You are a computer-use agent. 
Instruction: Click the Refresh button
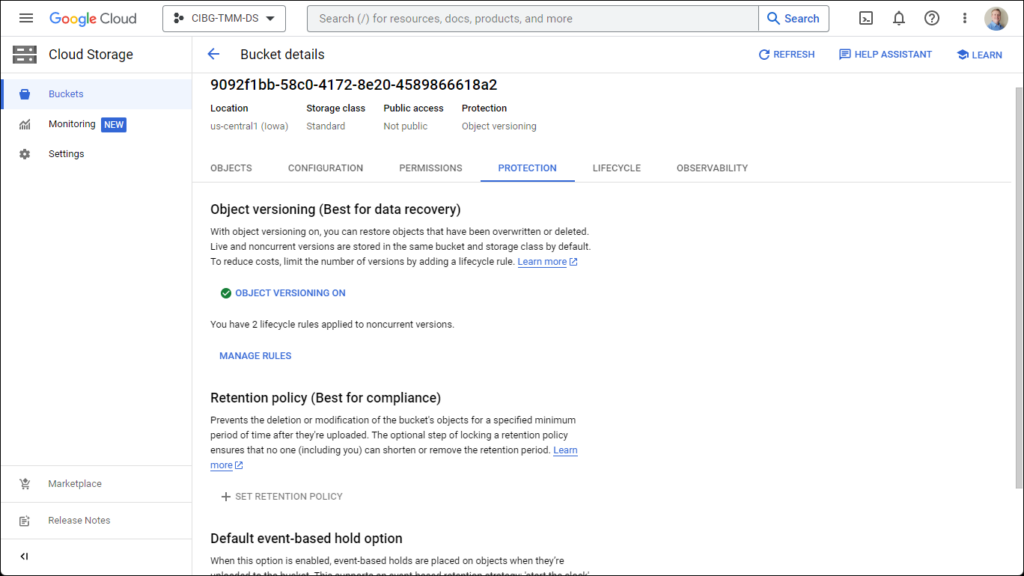(786, 54)
